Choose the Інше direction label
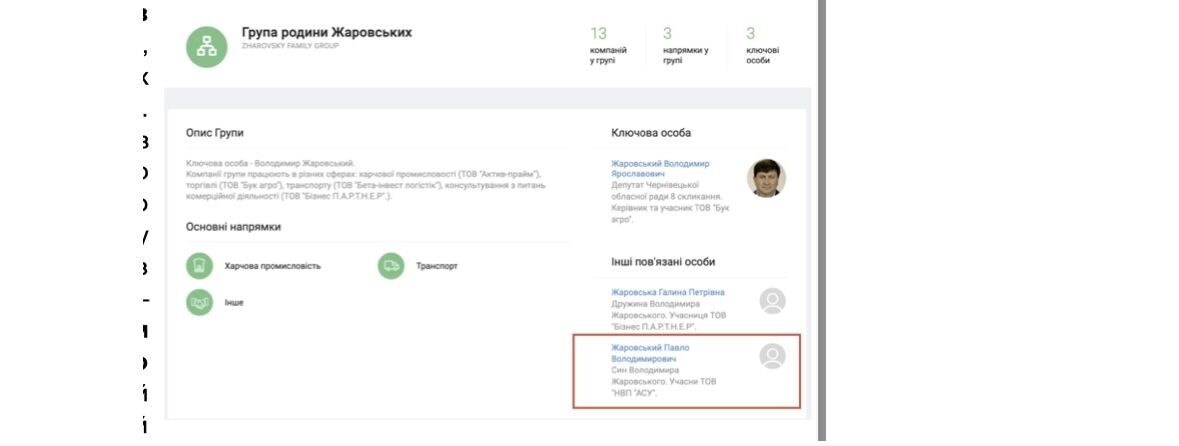The height and width of the screenshot is (446, 1179). click(x=234, y=302)
